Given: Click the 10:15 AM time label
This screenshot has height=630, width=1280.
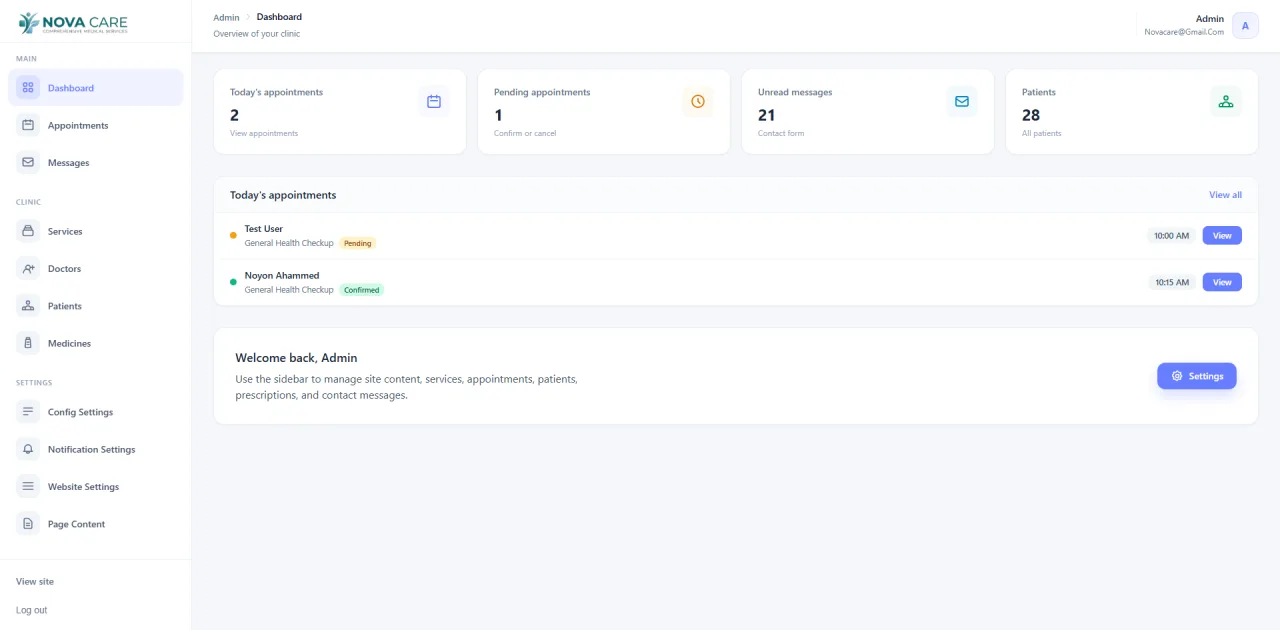Looking at the screenshot, I should [1172, 282].
